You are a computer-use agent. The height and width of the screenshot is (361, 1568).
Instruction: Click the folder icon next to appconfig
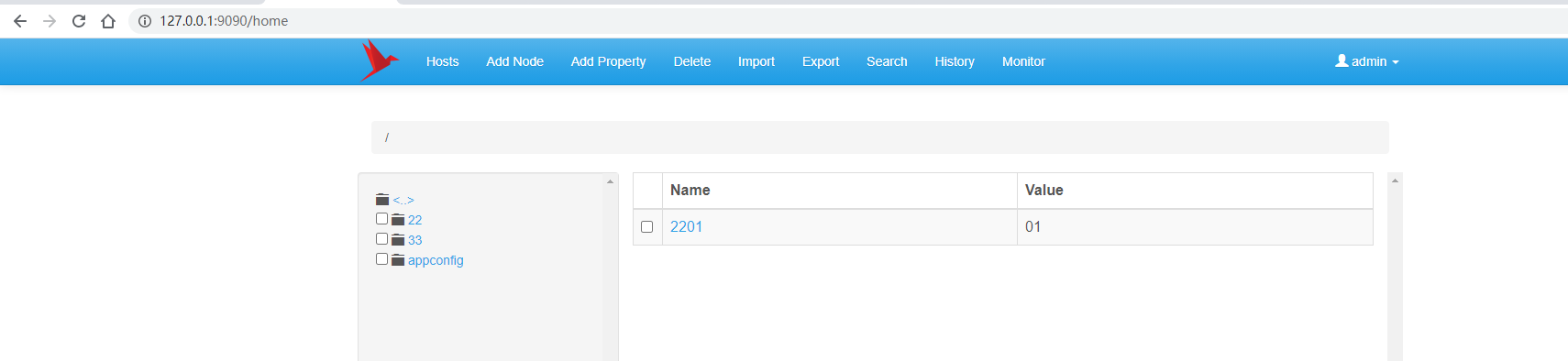point(398,260)
